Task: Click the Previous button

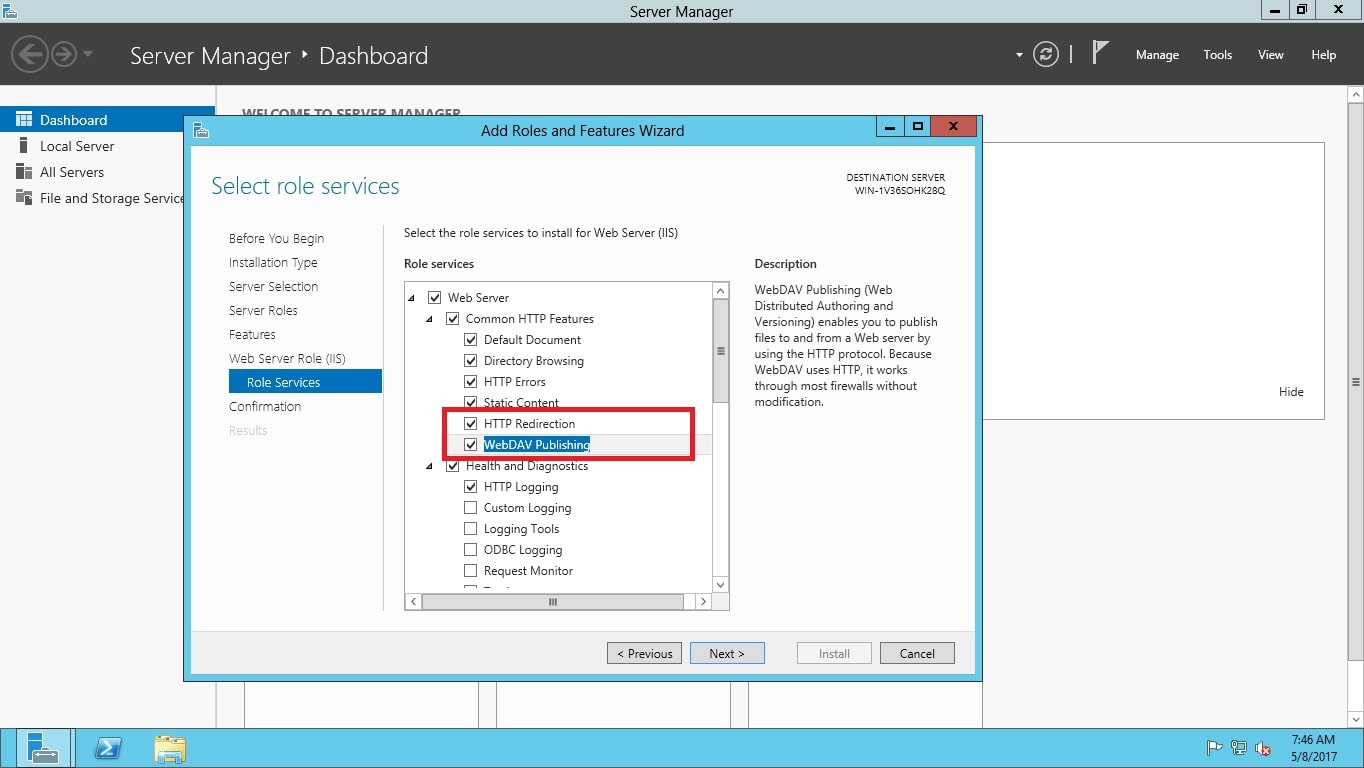Action: 644,653
